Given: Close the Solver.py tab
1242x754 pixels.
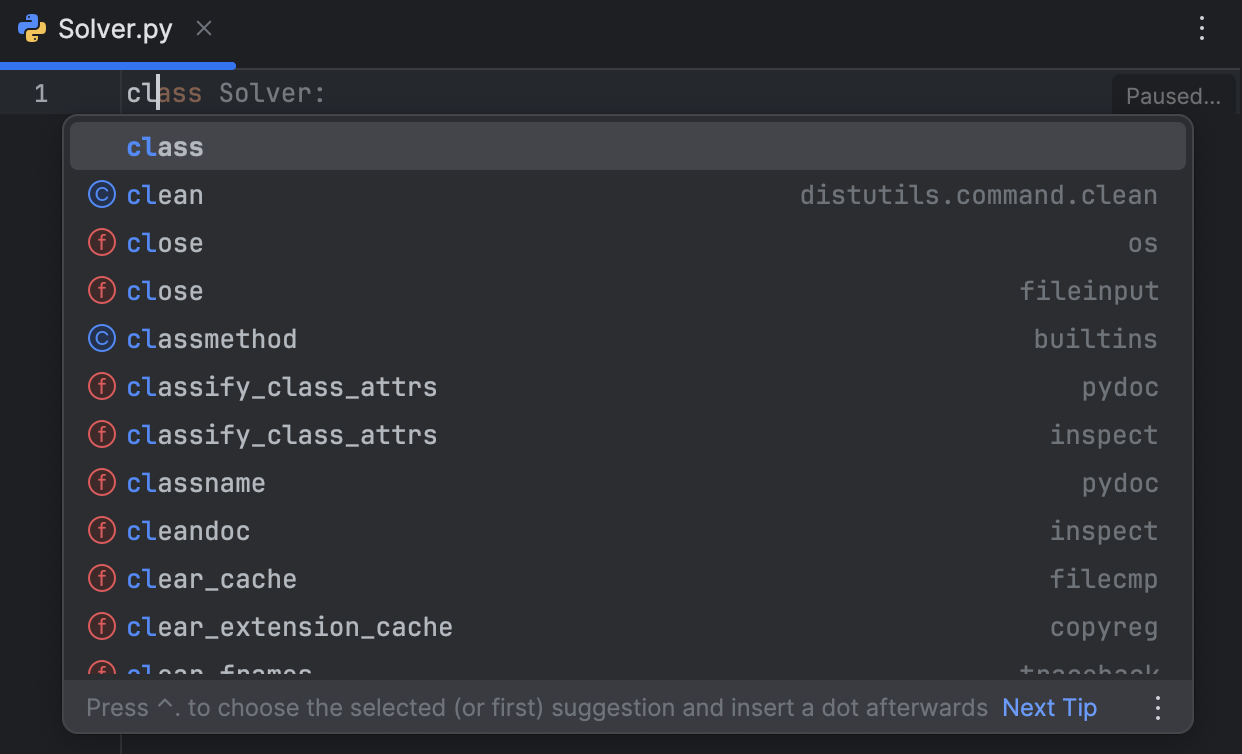Looking at the screenshot, I should click(204, 29).
